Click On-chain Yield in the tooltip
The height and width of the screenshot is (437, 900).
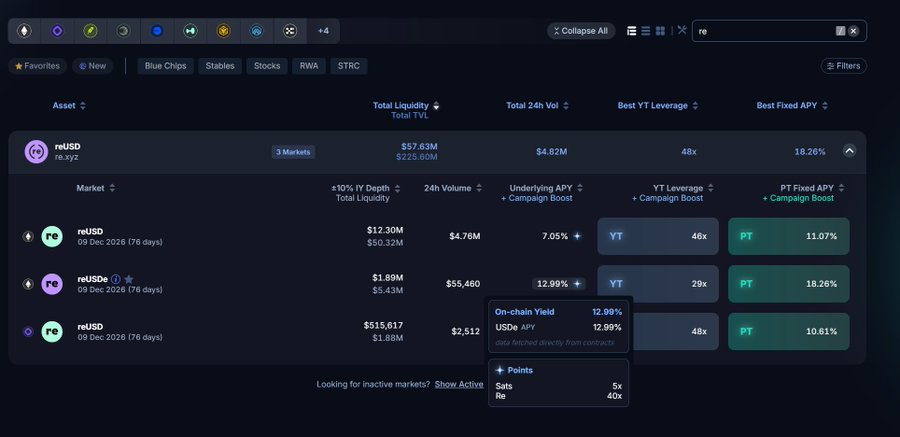click(x=525, y=312)
